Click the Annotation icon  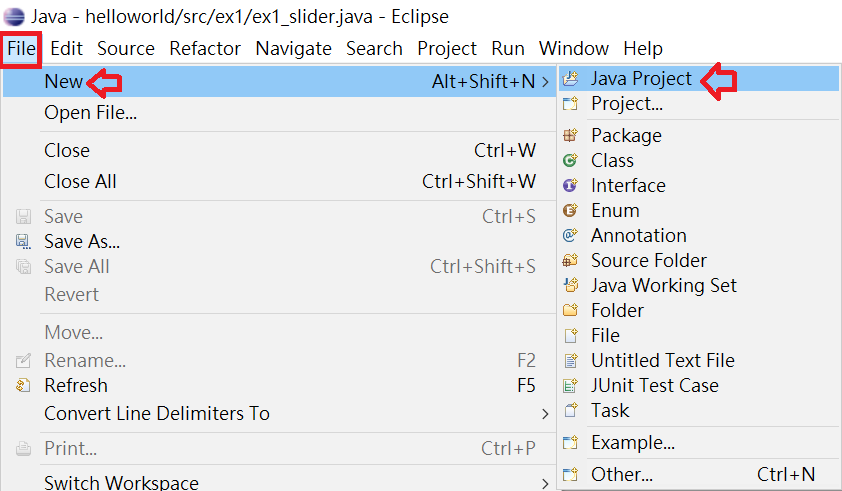pyautogui.click(x=570, y=235)
